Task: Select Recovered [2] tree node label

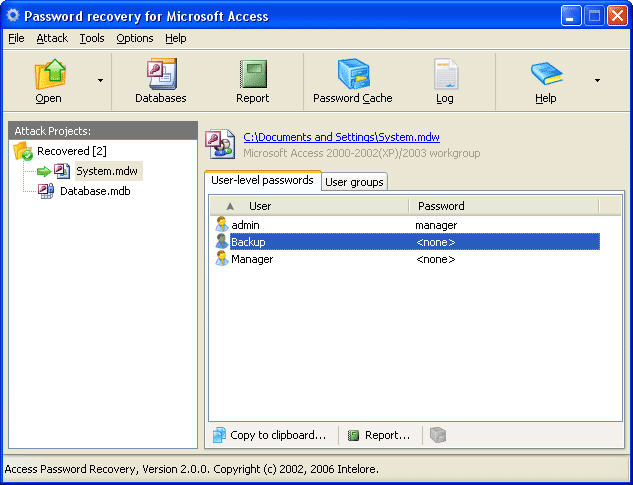Action: (x=72, y=151)
